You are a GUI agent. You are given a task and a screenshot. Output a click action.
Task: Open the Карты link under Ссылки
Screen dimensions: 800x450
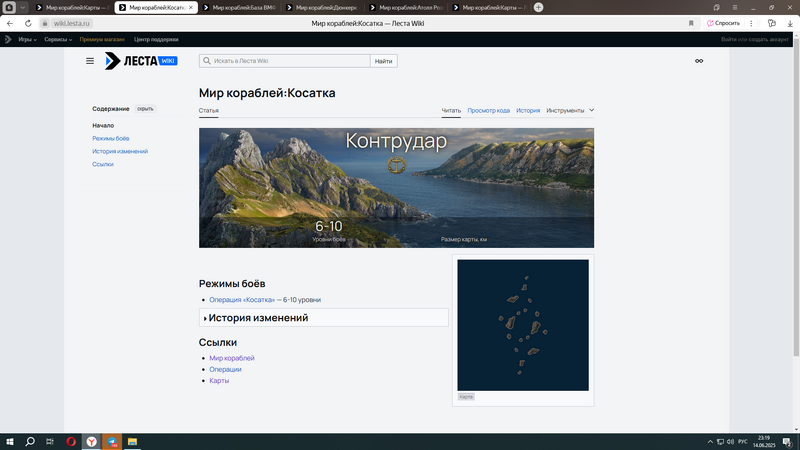pyautogui.click(x=219, y=381)
